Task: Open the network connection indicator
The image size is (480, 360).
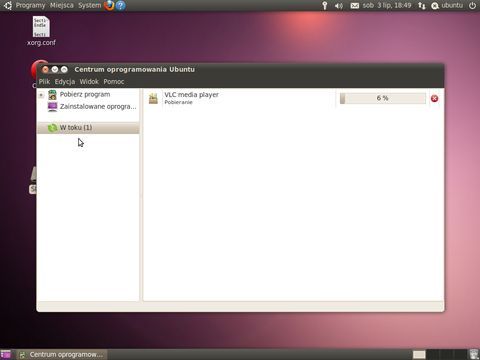Action: coord(422,6)
